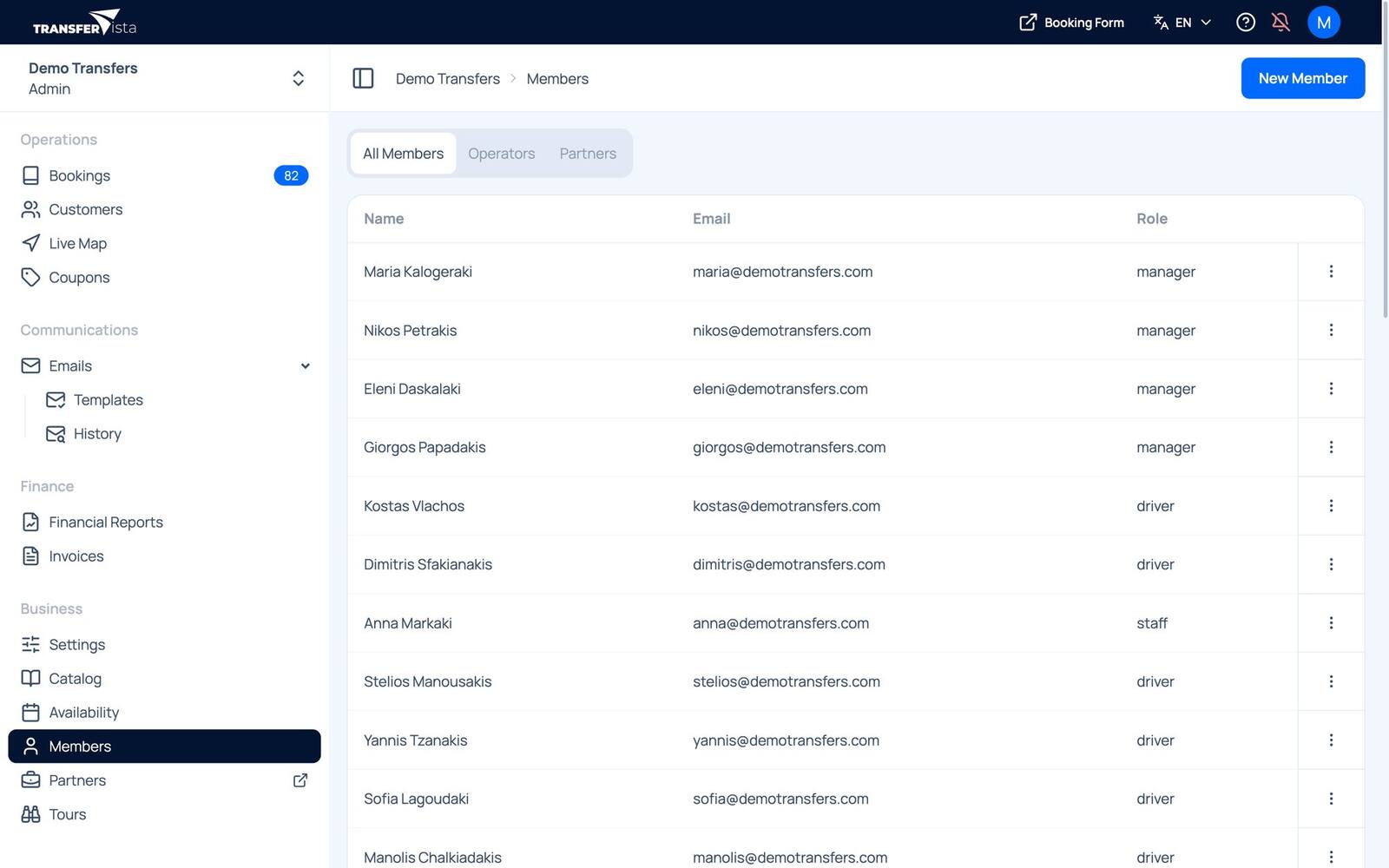Open business Settings
The height and width of the screenshot is (868, 1389).
click(x=164, y=644)
